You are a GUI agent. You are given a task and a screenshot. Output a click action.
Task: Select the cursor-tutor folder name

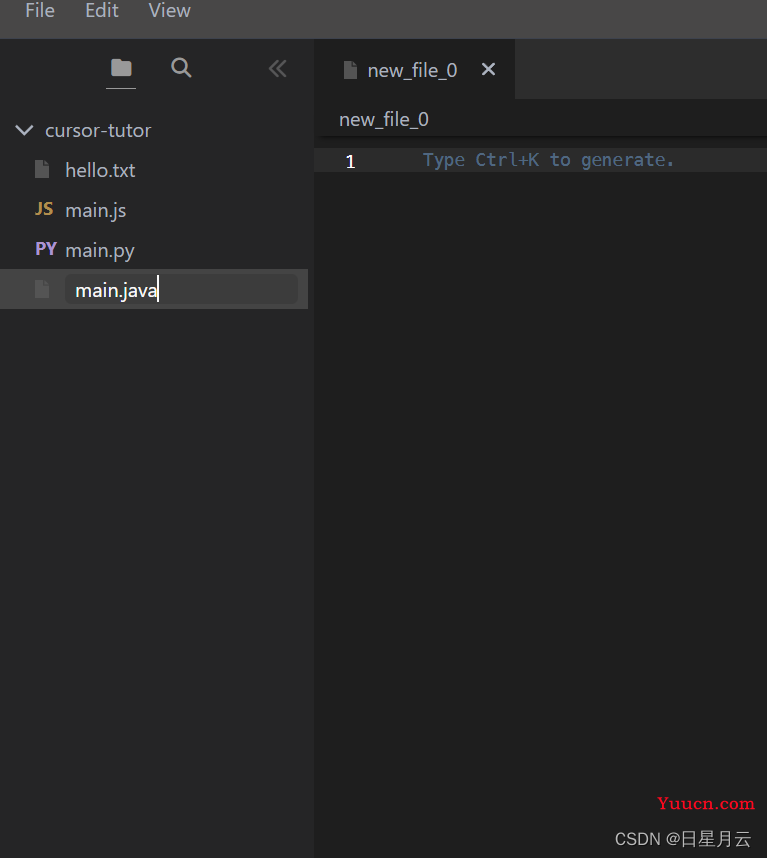pyautogui.click(x=98, y=130)
